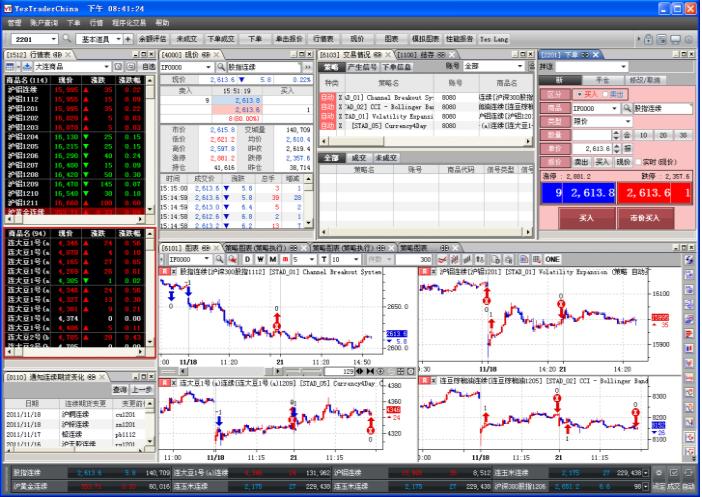Click the 模拟图表 toolbar button

coord(430,38)
